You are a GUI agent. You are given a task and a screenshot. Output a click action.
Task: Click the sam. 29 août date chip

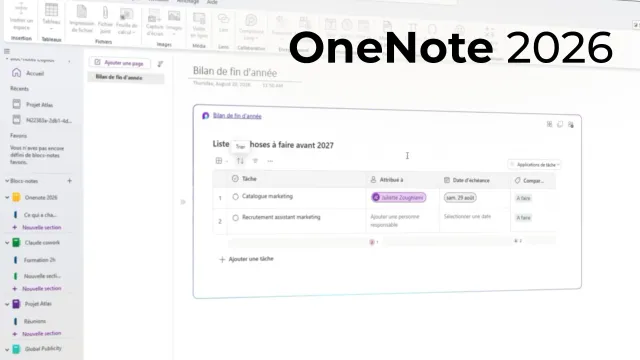pyautogui.click(x=460, y=198)
